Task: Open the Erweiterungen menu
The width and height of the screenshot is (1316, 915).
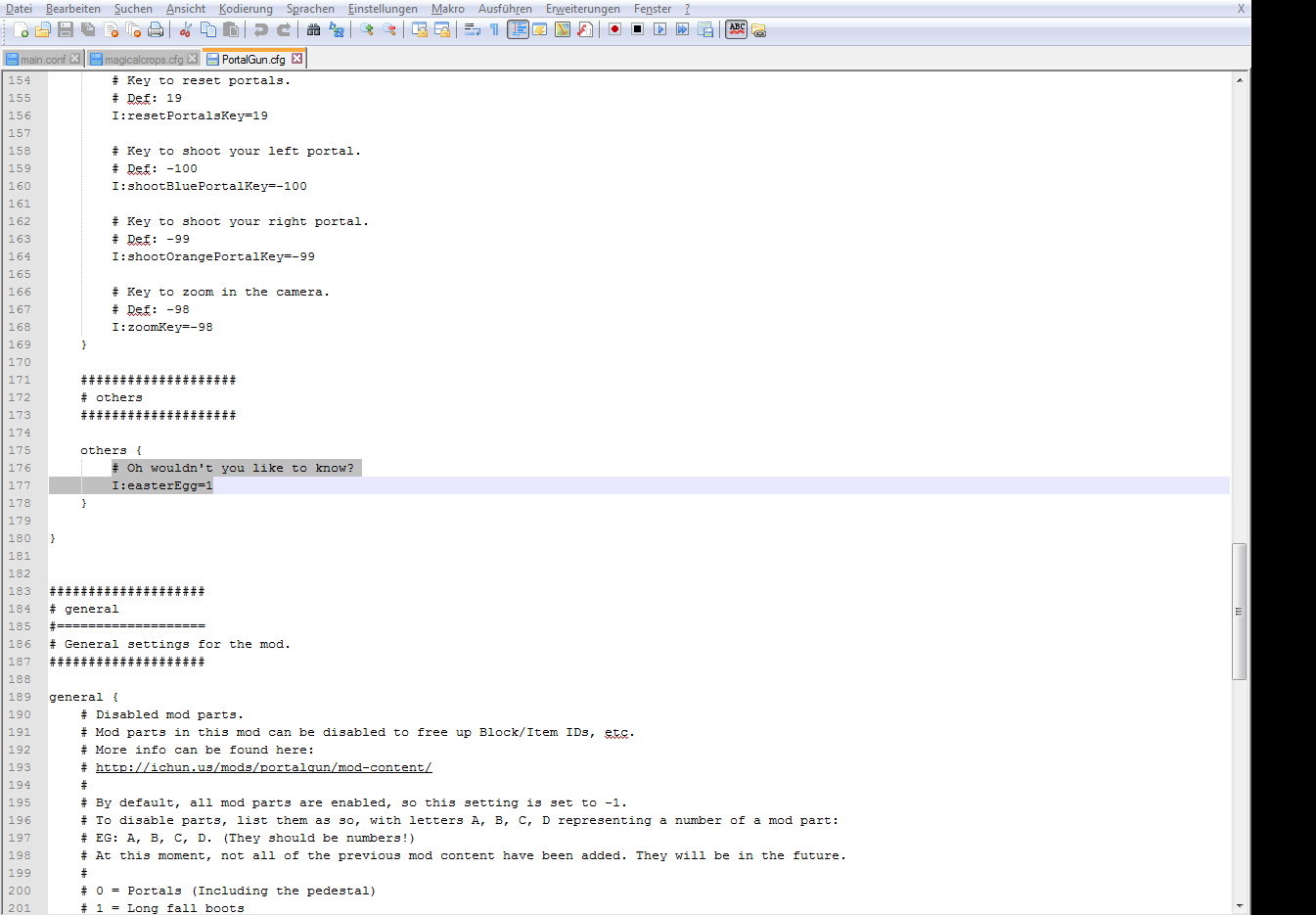Action: [582, 9]
